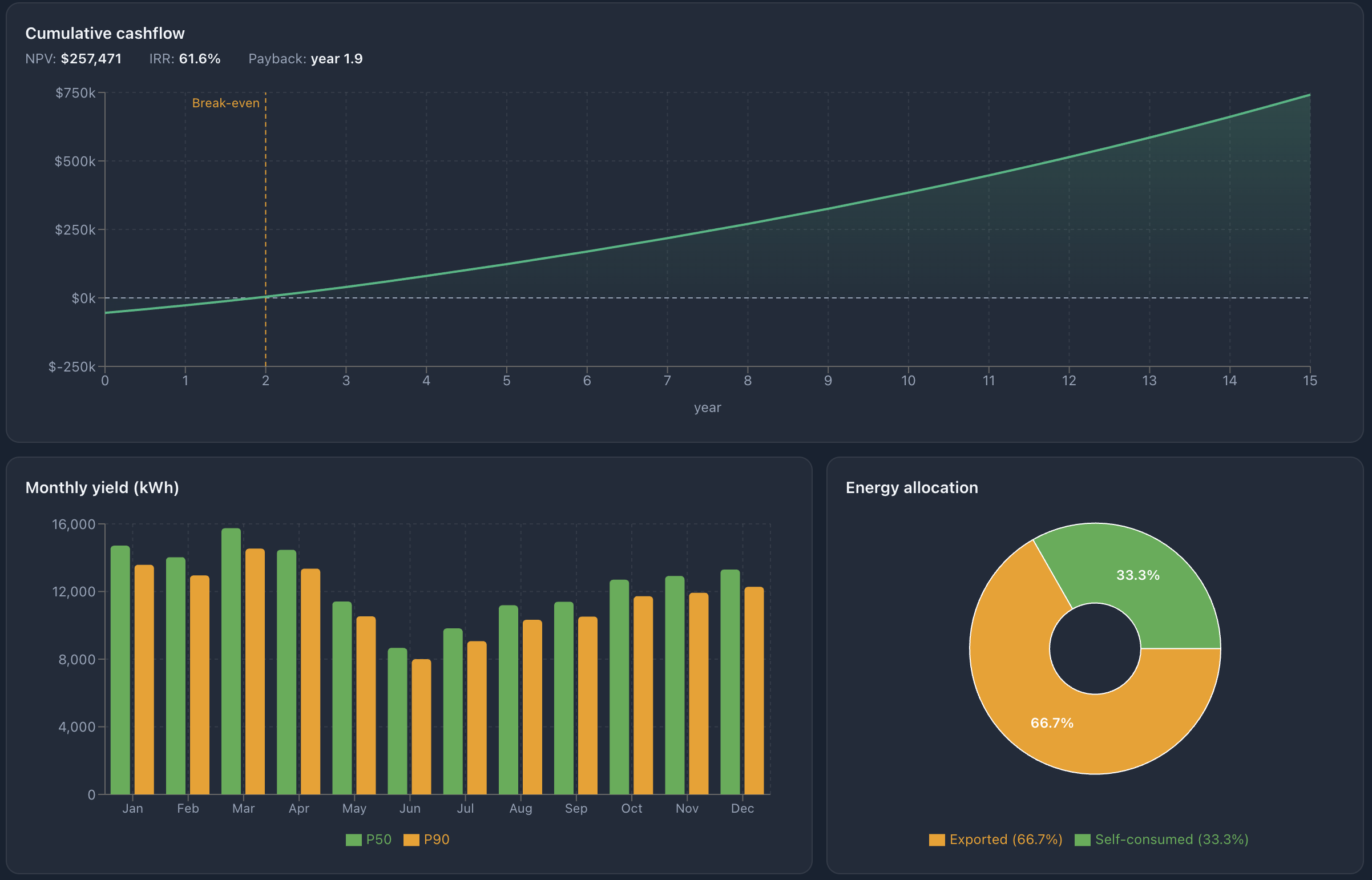Select the Exported legend swatch

936,839
